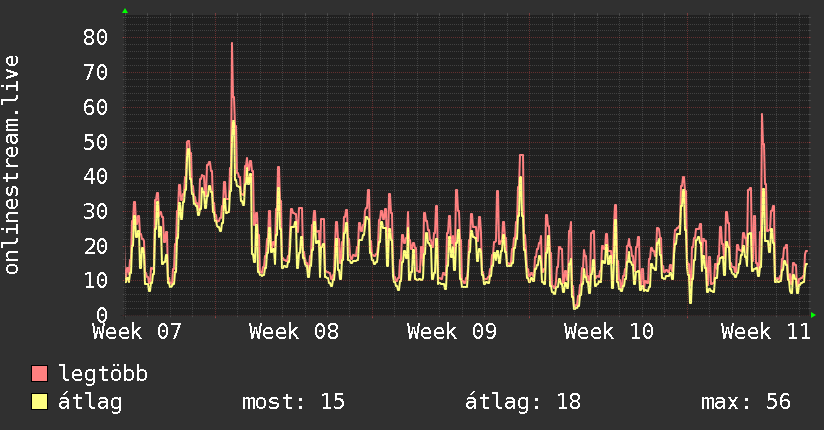Click the 70 y-axis tick label

96,72
